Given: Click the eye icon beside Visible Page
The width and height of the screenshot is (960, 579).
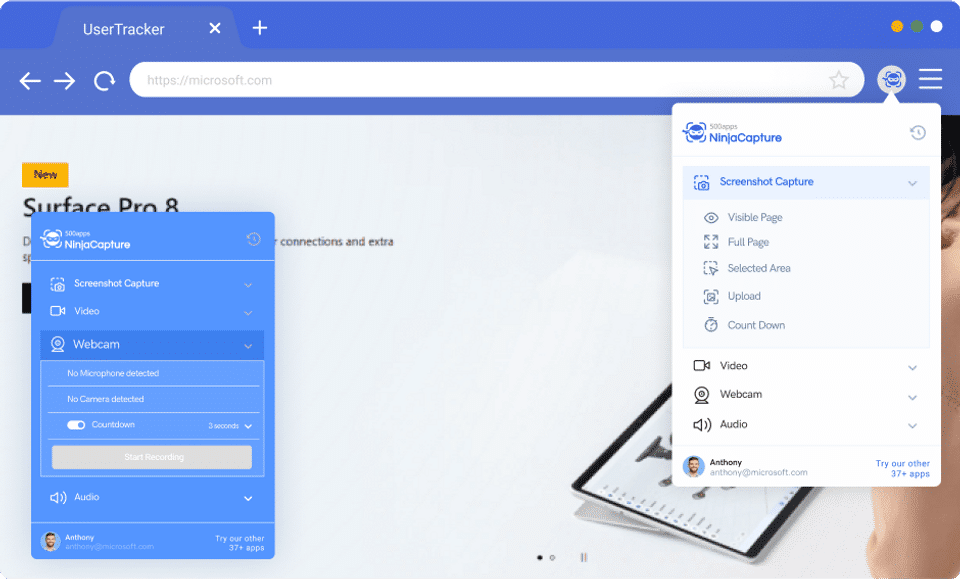Looking at the screenshot, I should pyautogui.click(x=711, y=218).
